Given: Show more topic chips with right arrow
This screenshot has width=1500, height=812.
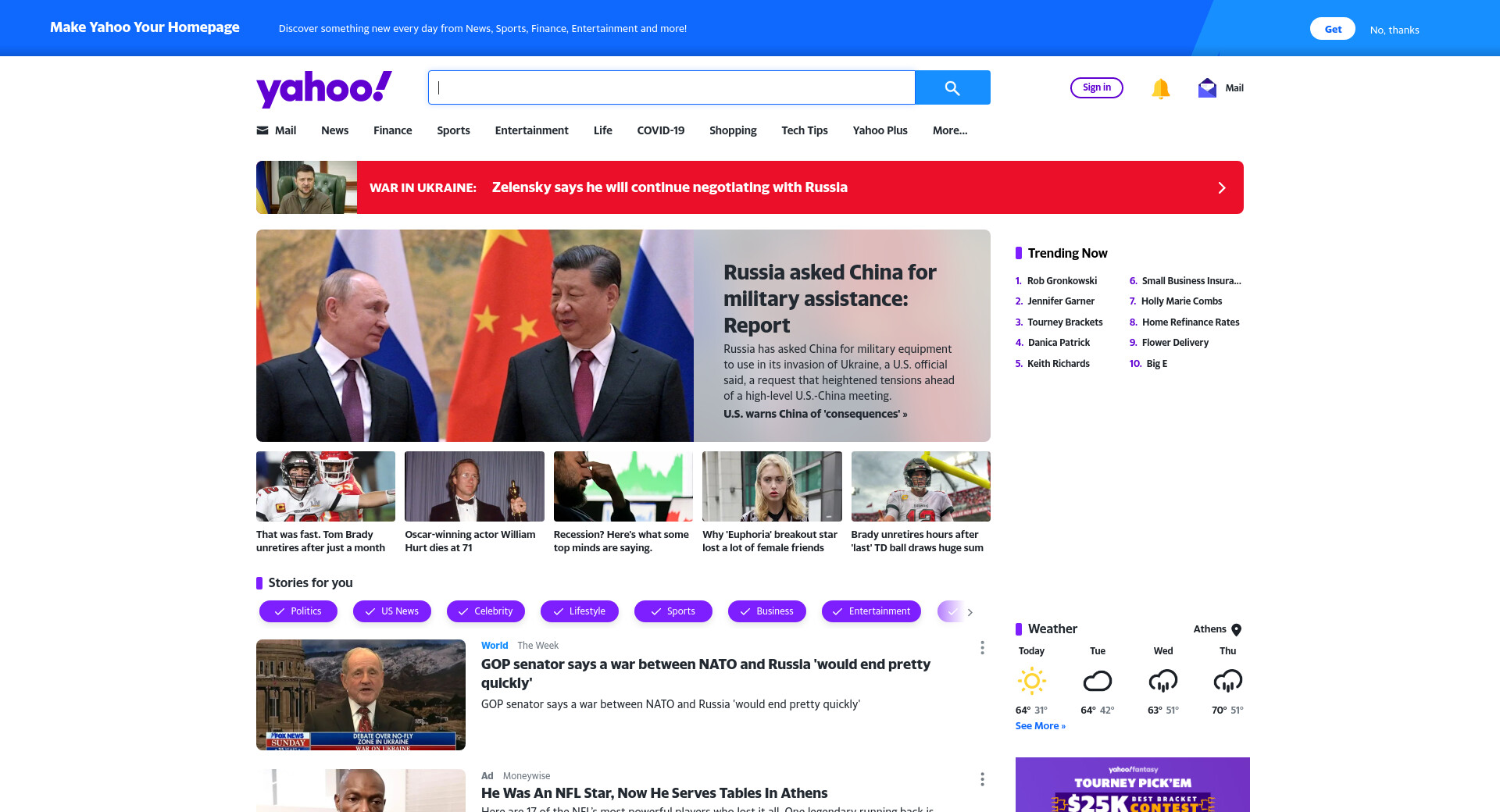Looking at the screenshot, I should 970,612.
